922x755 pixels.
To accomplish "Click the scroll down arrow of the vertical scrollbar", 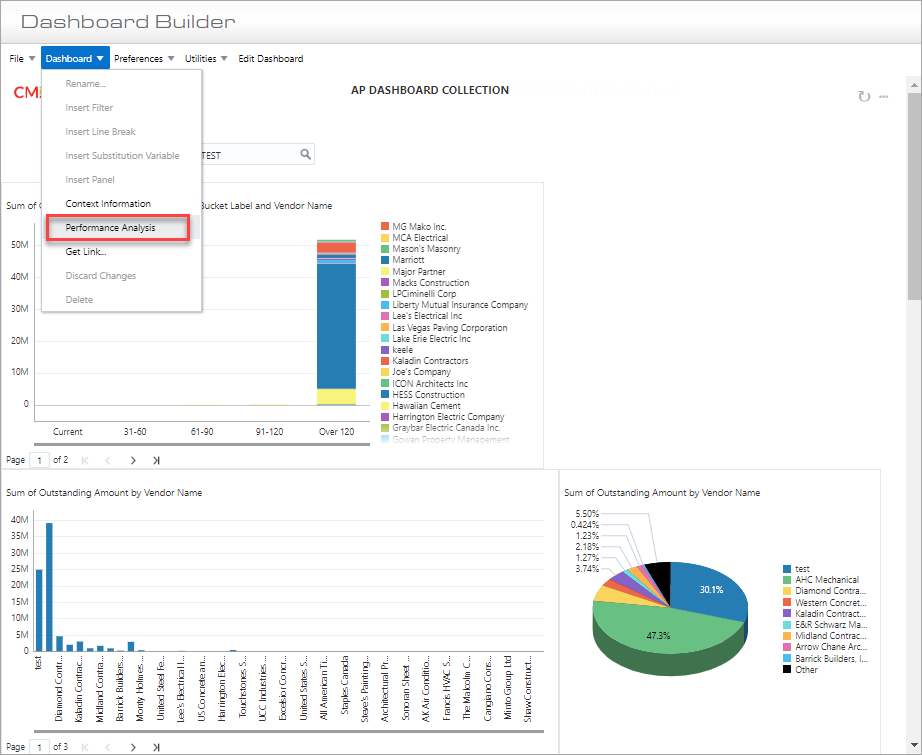I will [914, 744].
